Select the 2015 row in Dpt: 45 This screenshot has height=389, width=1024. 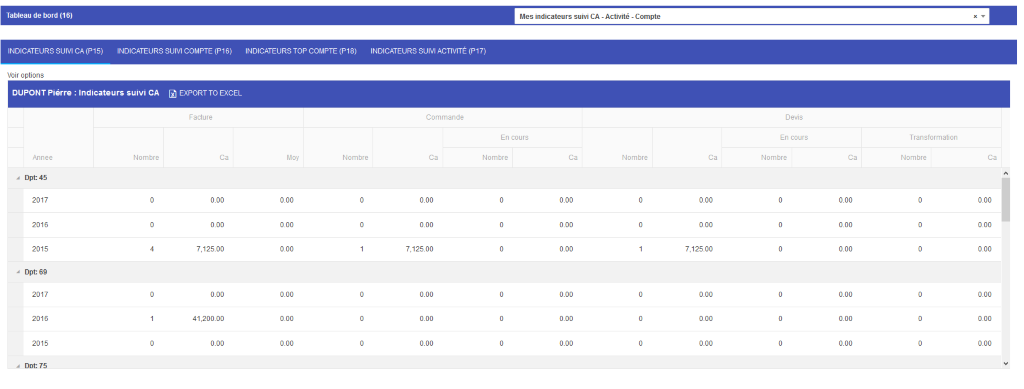coord(504,249)
